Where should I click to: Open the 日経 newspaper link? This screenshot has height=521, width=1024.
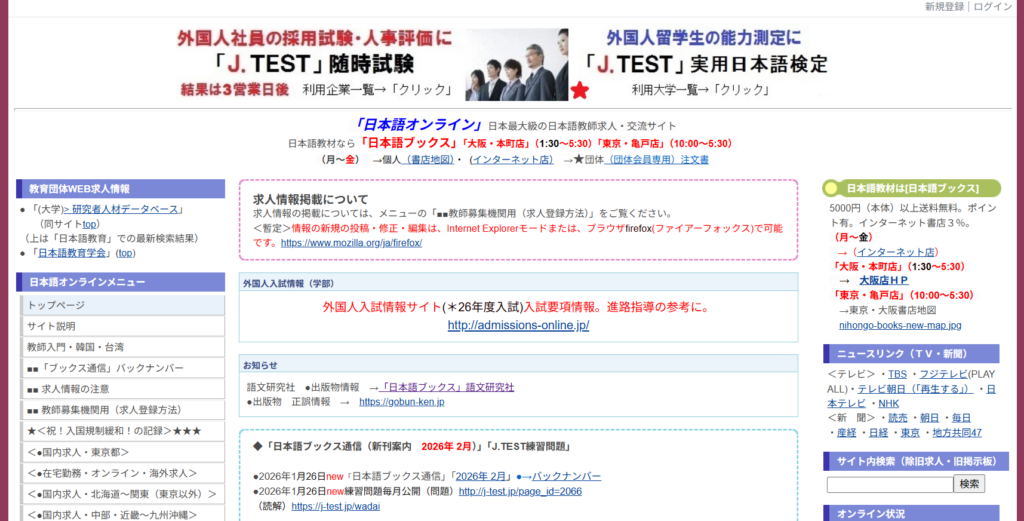[878, 433]
